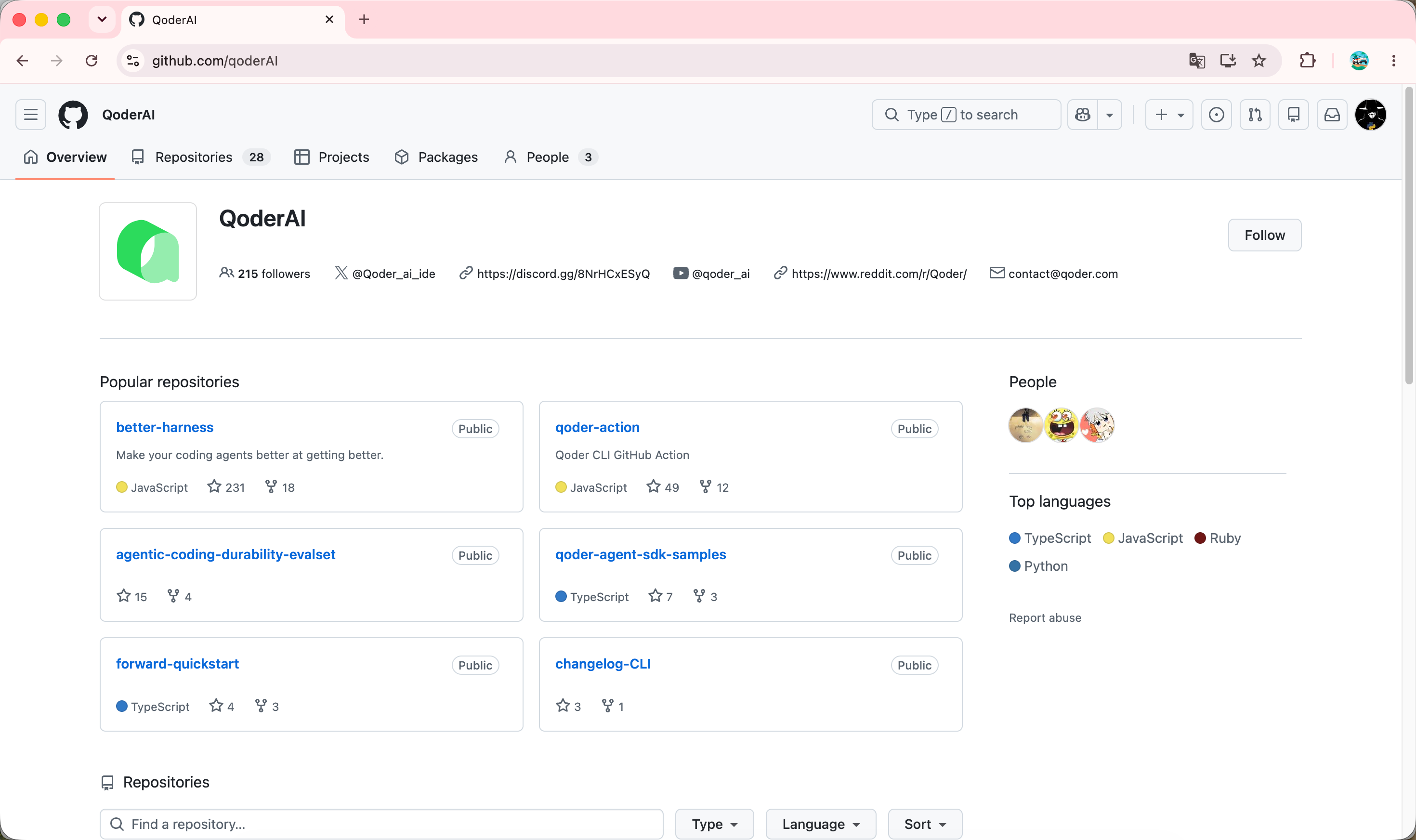This screenshot has width=1416, height=840.
Task: View stars of agentic-coding-durability-evalset (15)
Action: pyautogui.click(x=132, y=597)
